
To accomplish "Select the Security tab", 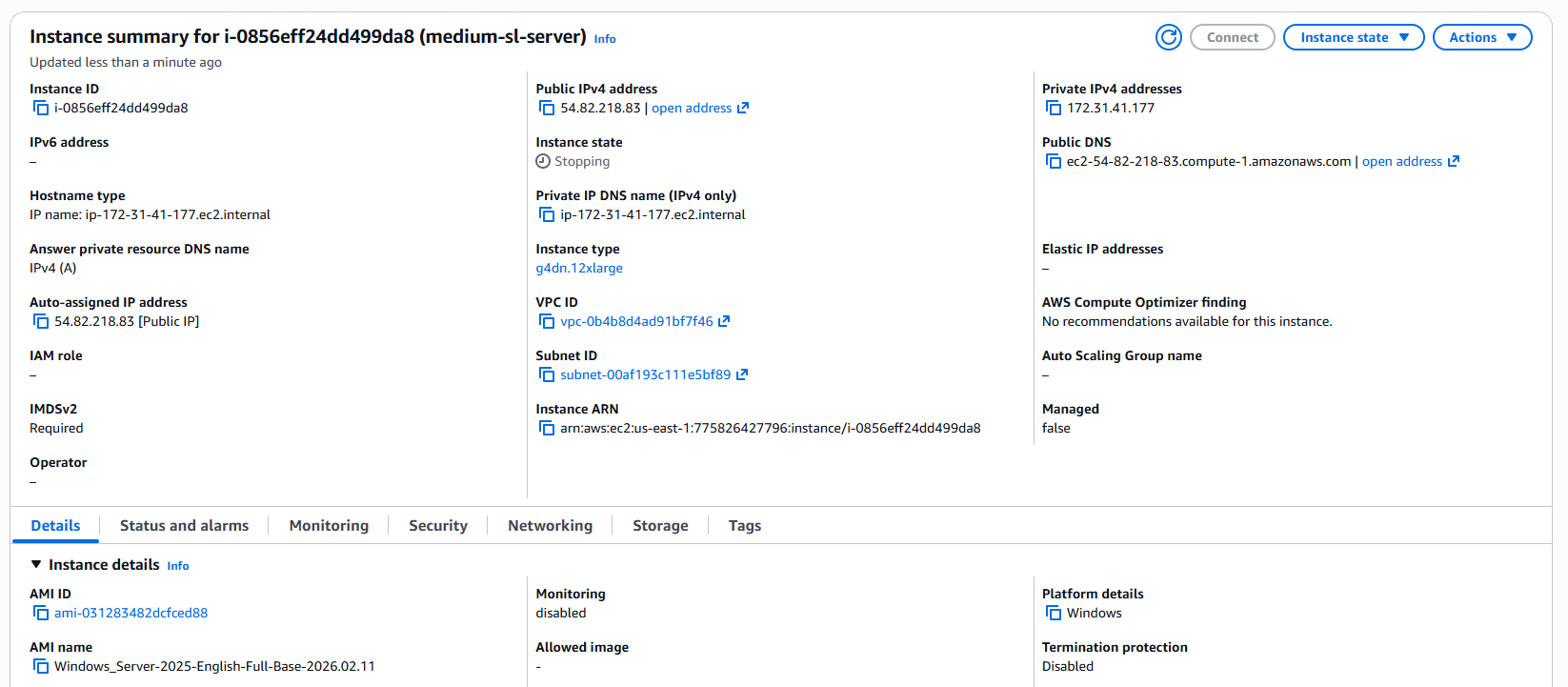I will tap(438, 526).
